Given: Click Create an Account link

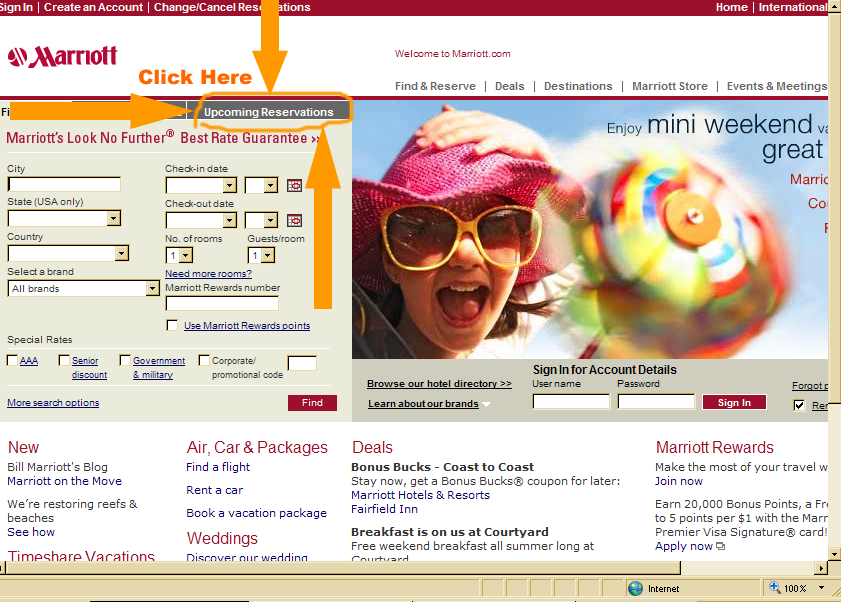Looking at the screenshot, I should [93, 7].
